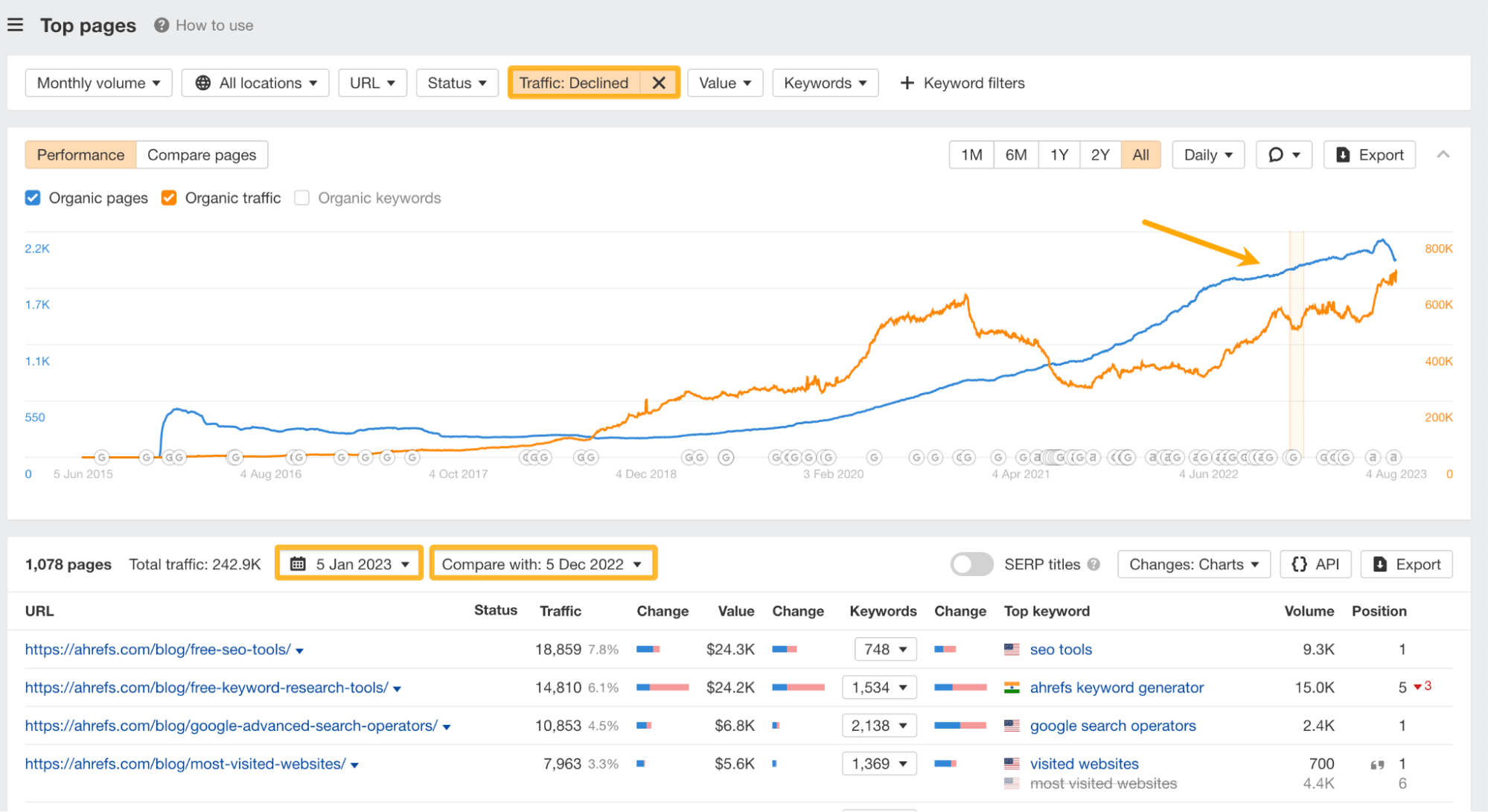Uncheck the Organic pages checkbox
This screenshot has width=1488, height=812.
click(x=33, y=197)
